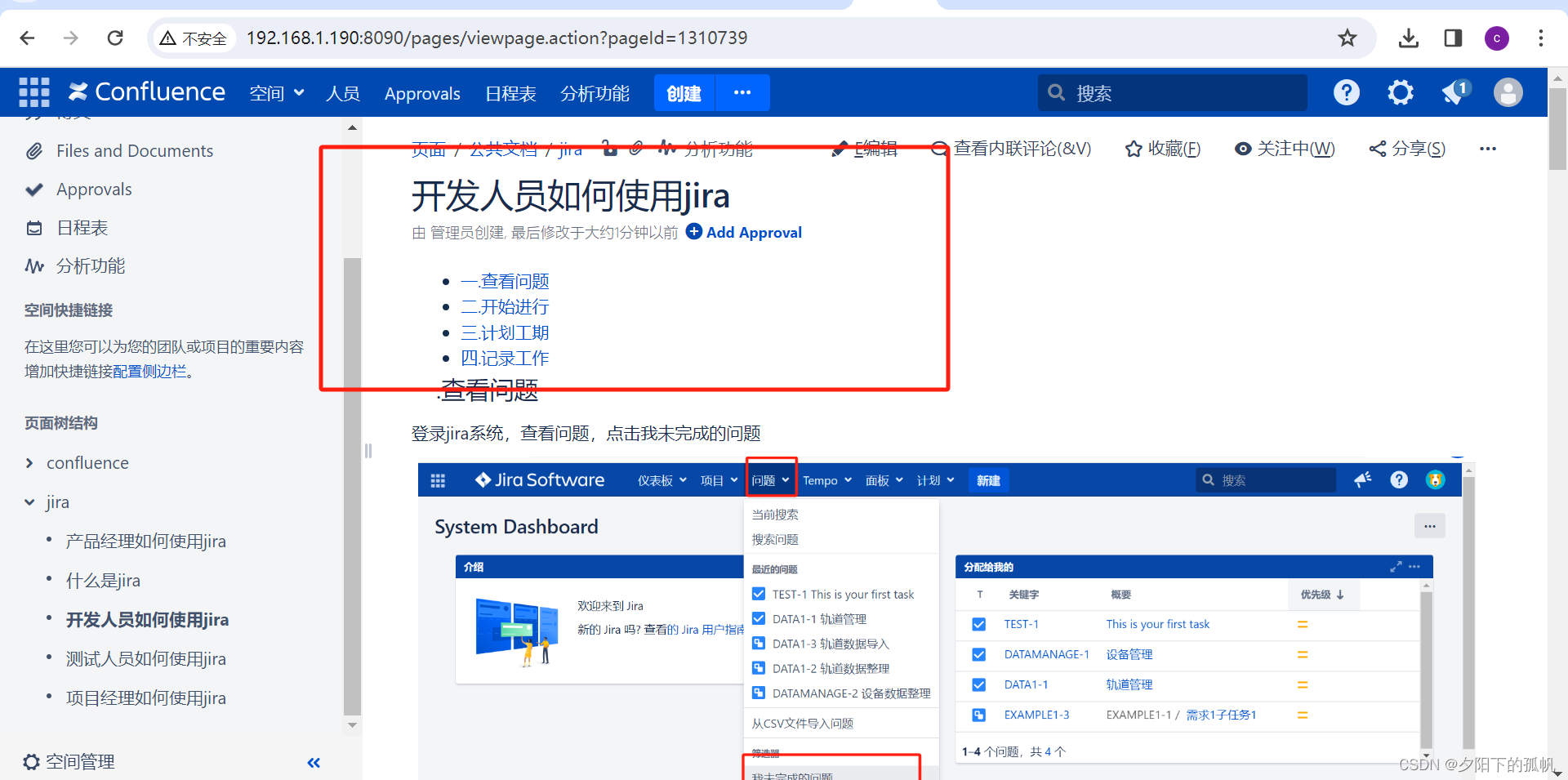The image size is (1568, 780).
Task: Click 关注中(W) watch button
Action: click(x=1285, y=149)
